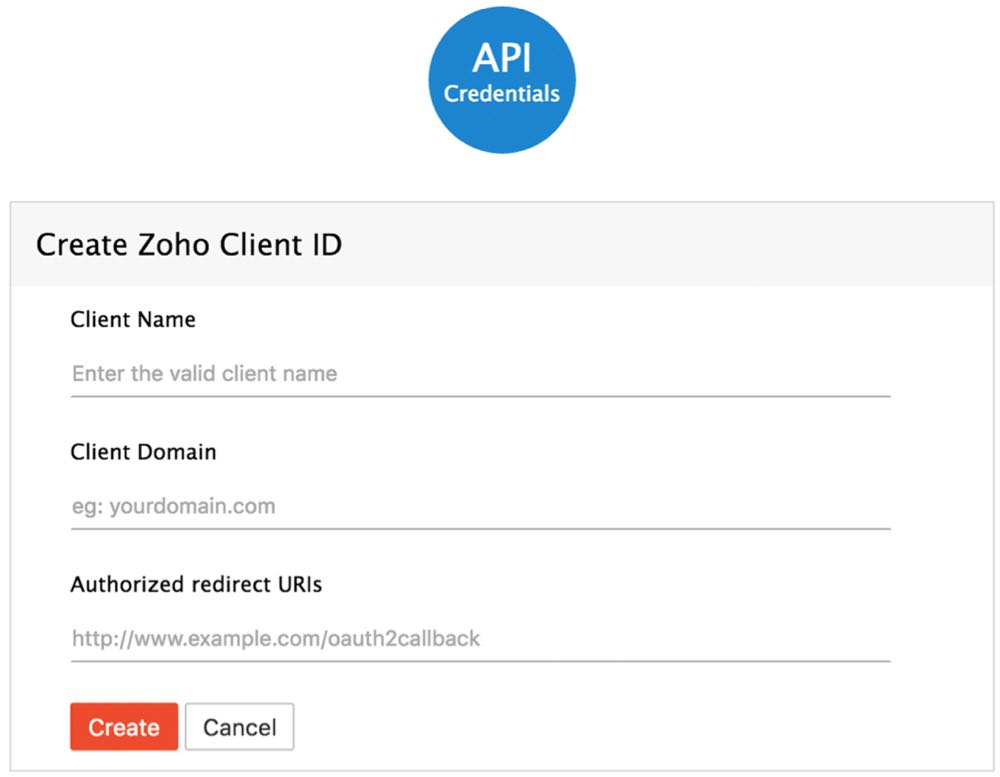1000x777 pixels.
Task: Click the 'Client Name' field label
Action: click(x=133, y=320)
